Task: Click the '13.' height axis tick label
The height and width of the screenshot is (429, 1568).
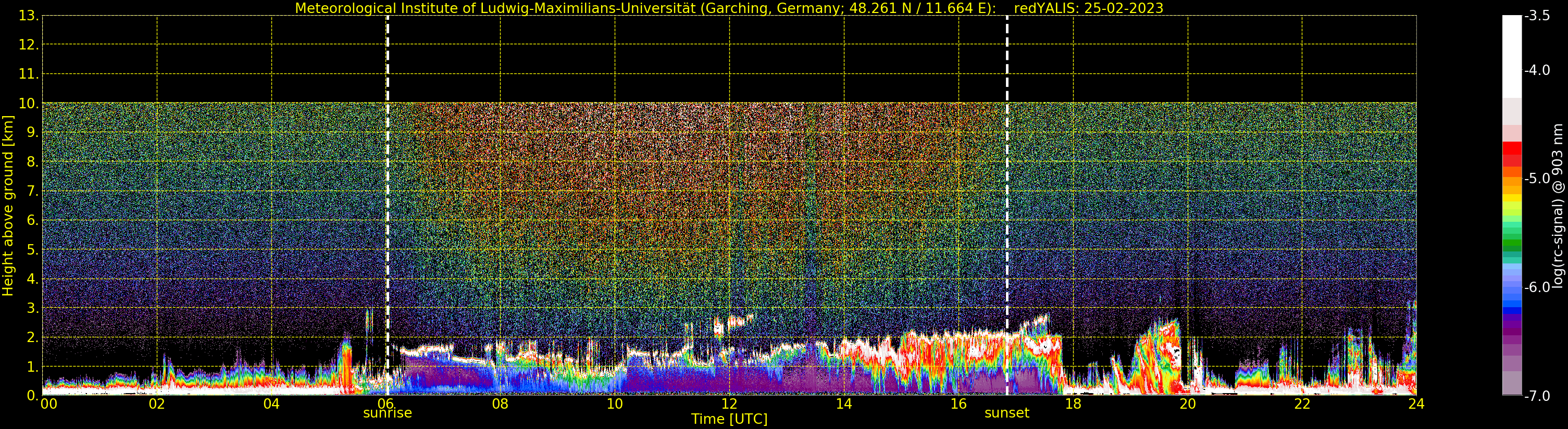Action: pos(29,16)
